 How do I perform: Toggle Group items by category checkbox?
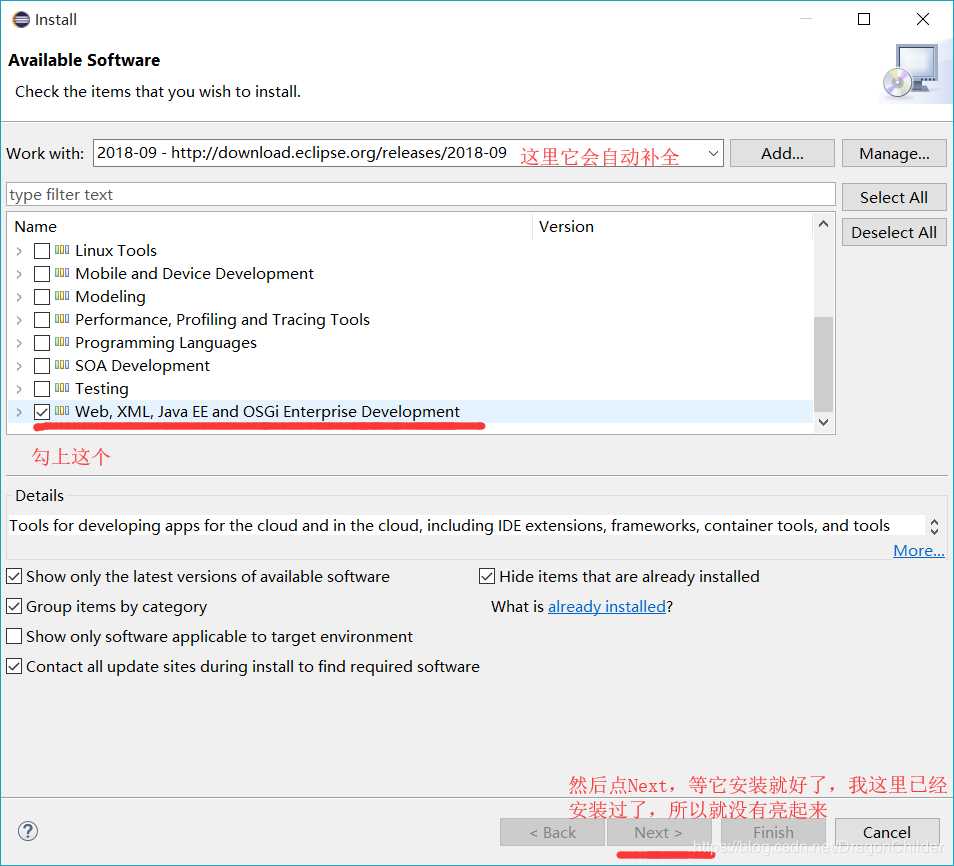click(14, 606)
